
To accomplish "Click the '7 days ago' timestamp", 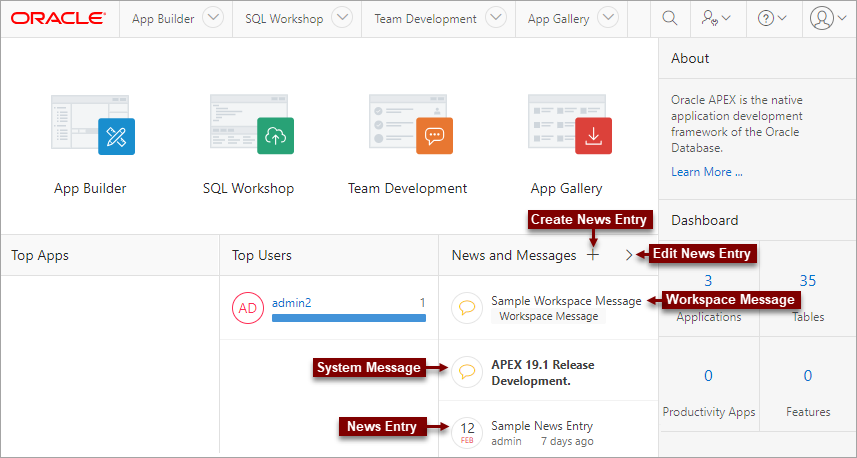I will [567, 441].
